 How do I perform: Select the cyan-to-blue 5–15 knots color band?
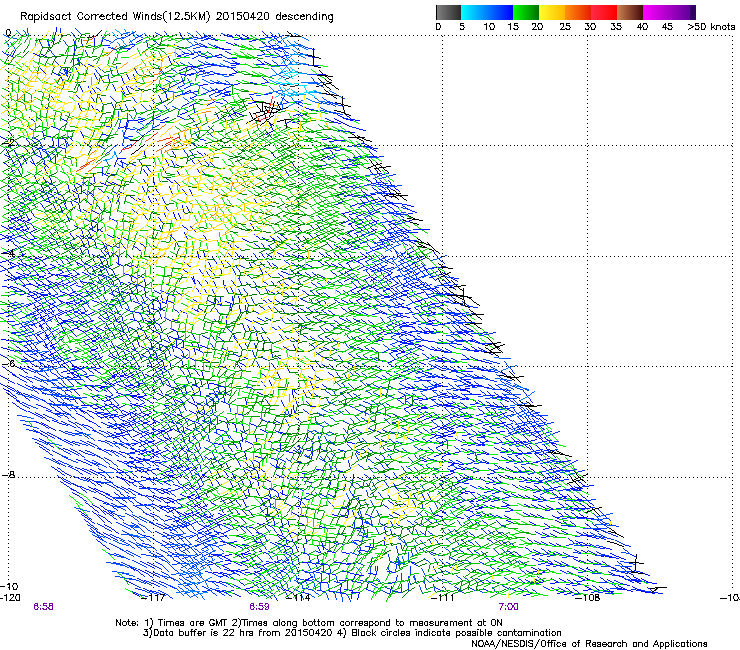pos(487,12)
